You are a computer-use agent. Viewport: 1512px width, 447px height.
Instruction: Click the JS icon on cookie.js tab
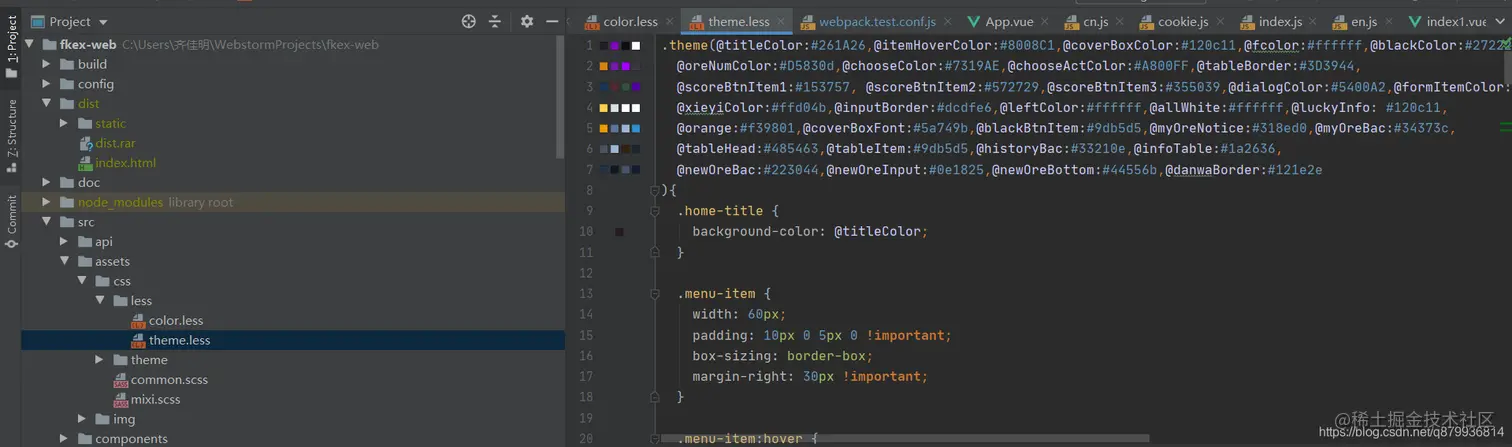(x=1146, y=21)
